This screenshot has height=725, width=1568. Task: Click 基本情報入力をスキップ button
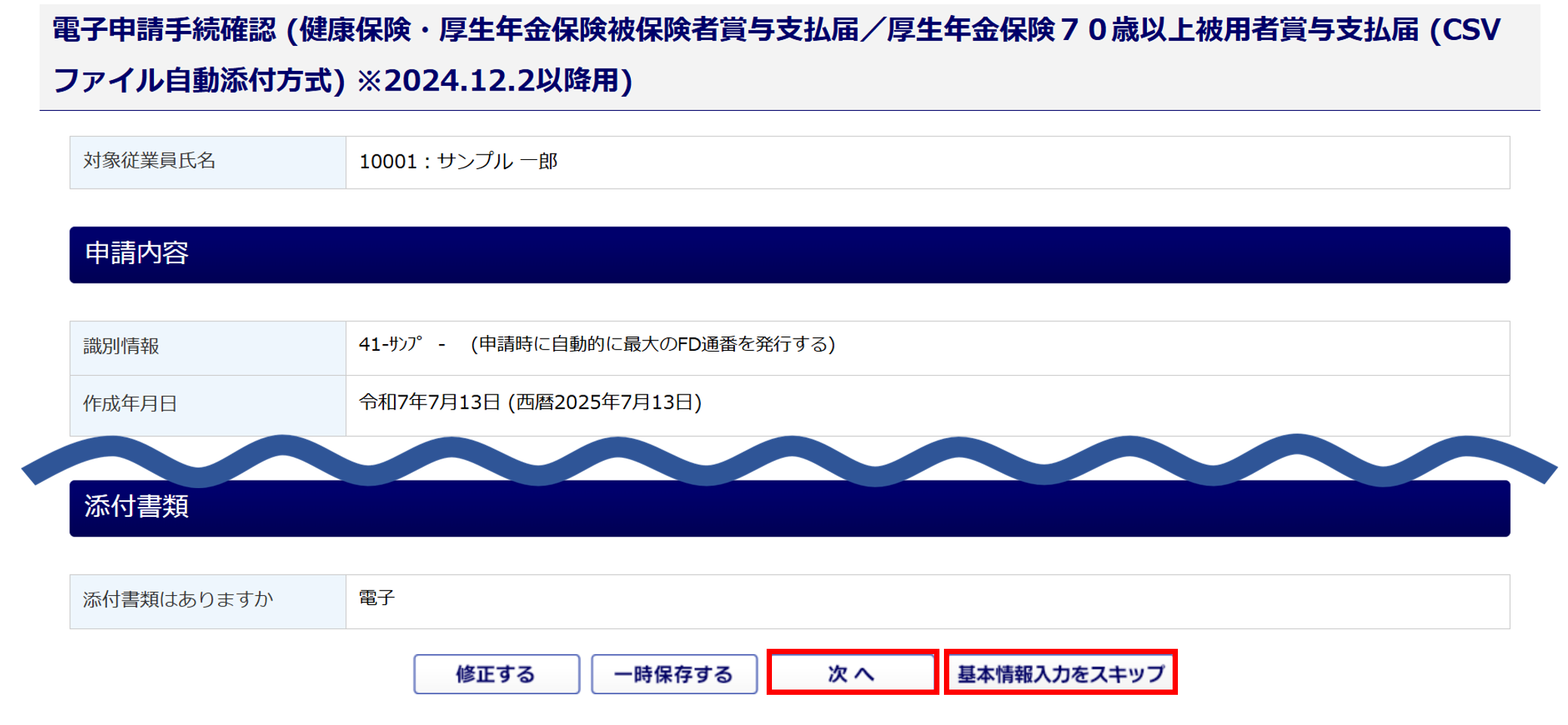pos(1060,673)
